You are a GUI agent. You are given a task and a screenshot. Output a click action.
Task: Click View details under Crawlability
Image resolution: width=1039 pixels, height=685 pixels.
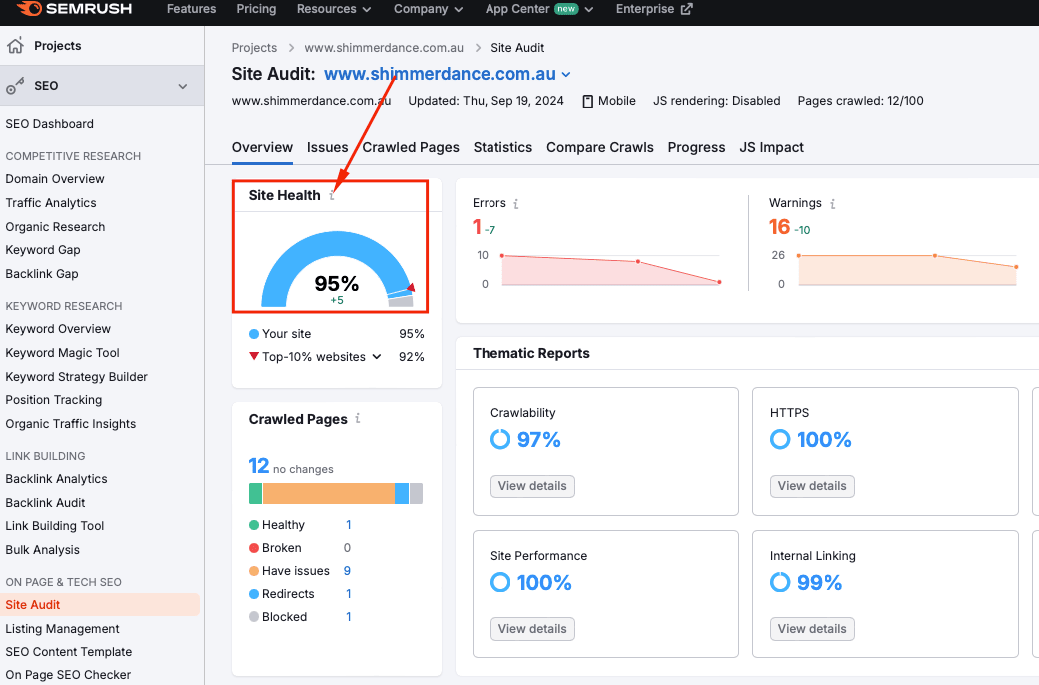[x=532, y=486]
